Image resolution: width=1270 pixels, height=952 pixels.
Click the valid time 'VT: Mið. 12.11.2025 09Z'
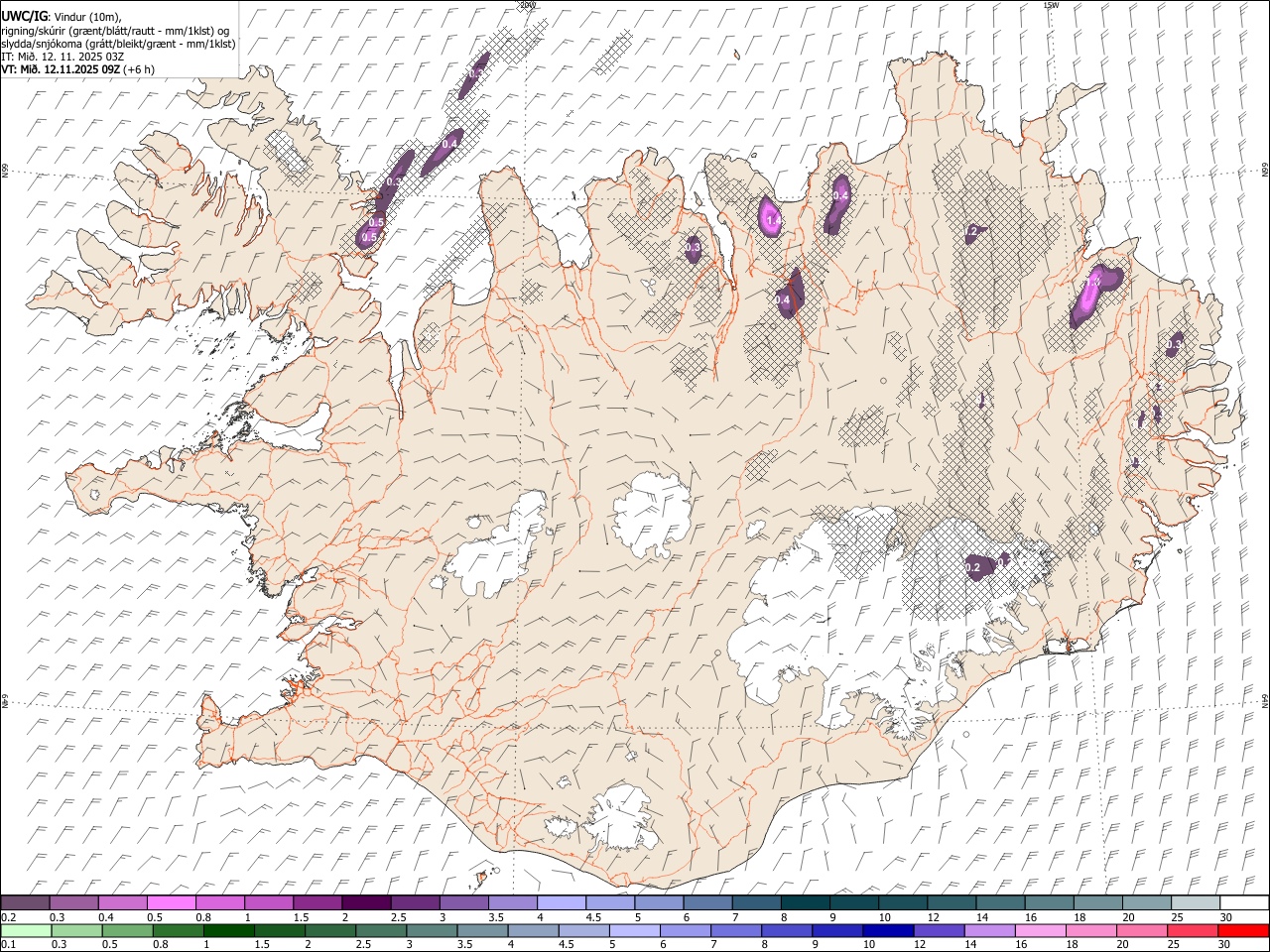tap(61, 69)
